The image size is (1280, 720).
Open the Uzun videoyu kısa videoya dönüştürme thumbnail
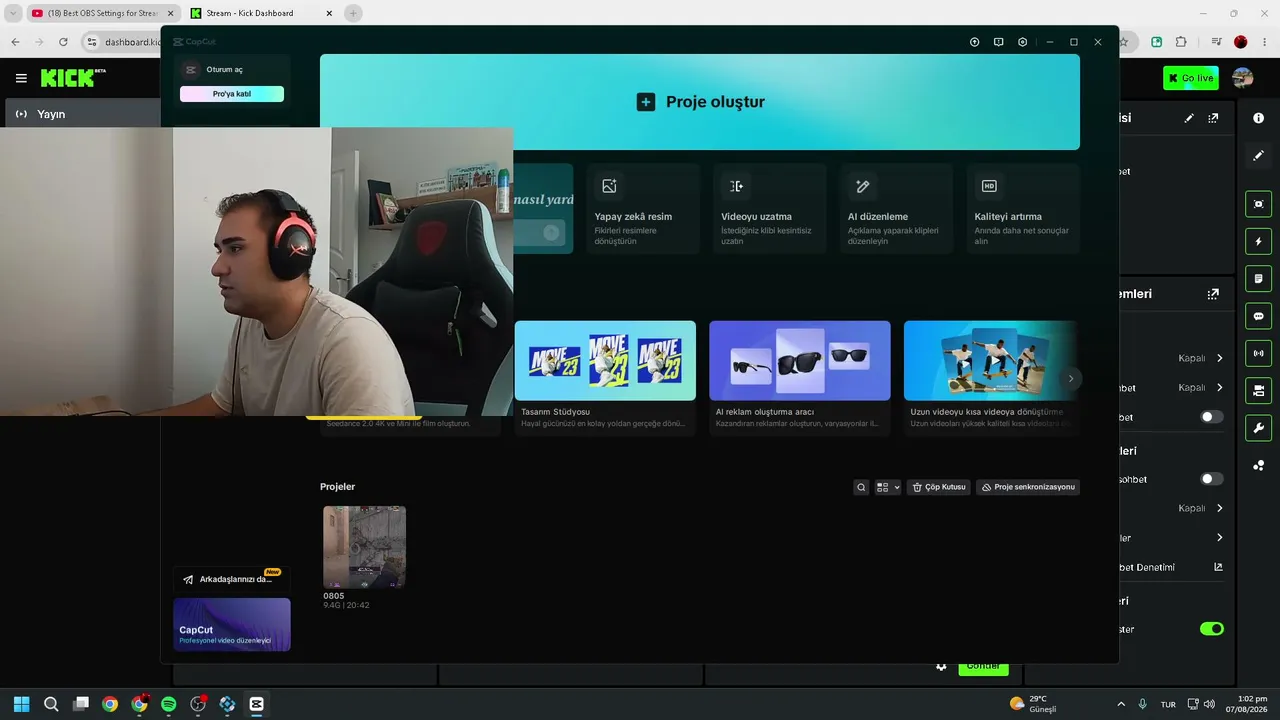[990, 360]
